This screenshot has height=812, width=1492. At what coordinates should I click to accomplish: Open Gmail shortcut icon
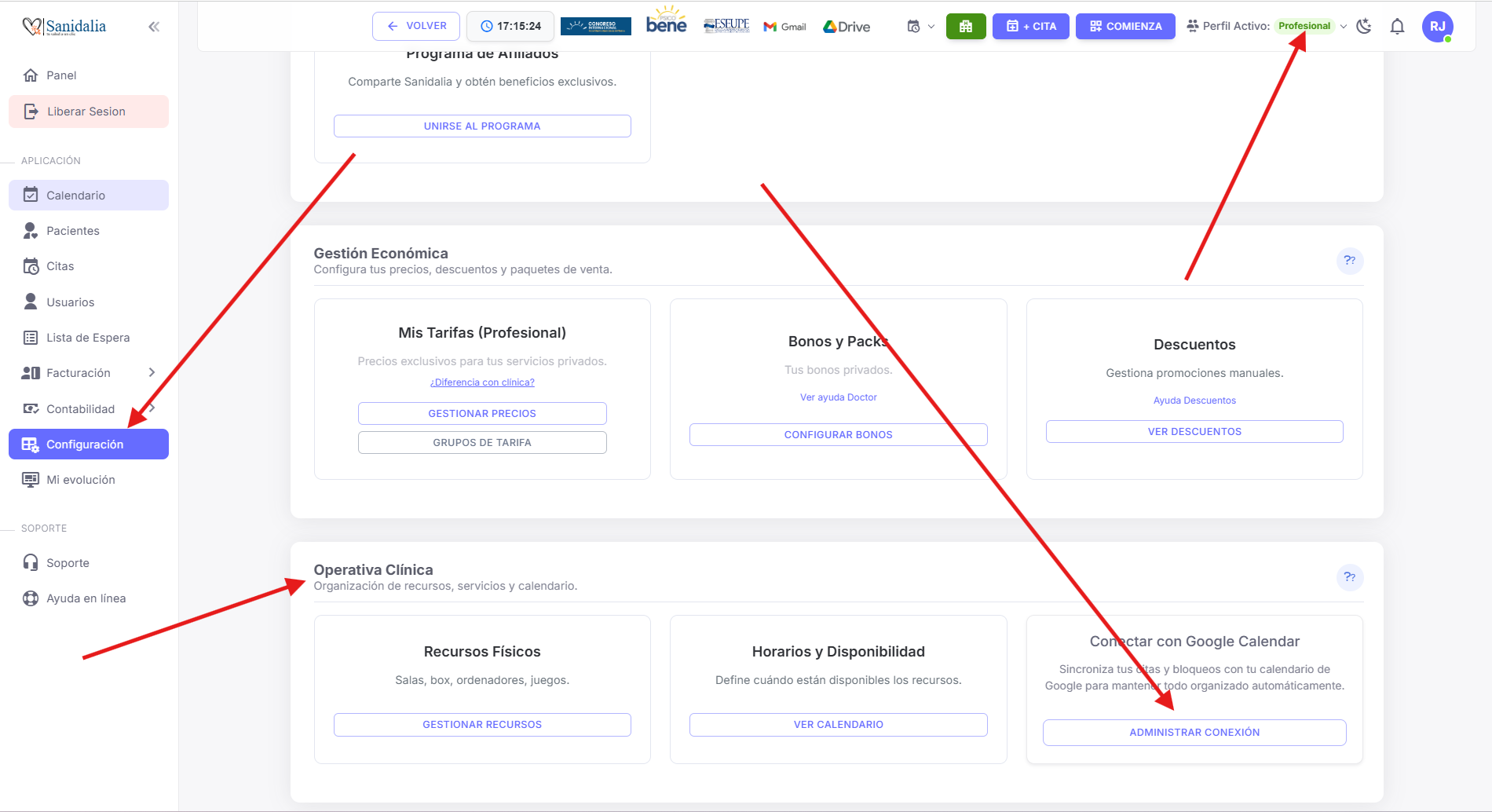click(784, 27)
